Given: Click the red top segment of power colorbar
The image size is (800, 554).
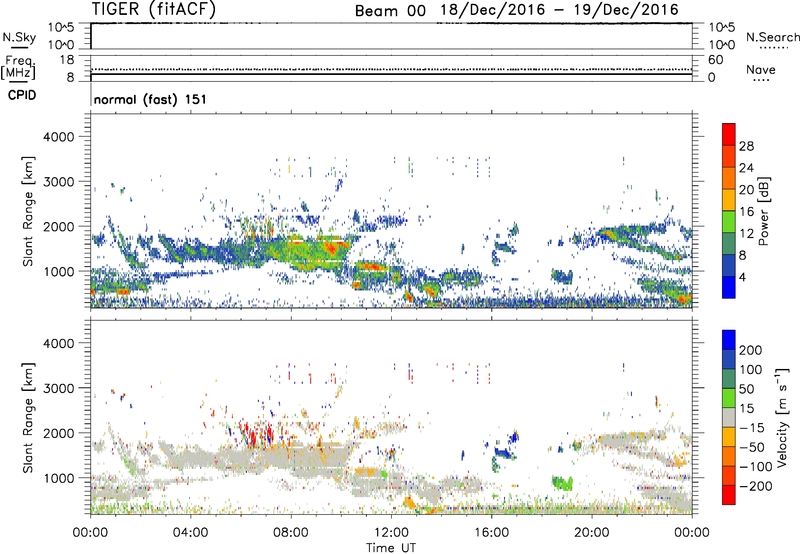Looking at the screenshot, I should (729, 135).
